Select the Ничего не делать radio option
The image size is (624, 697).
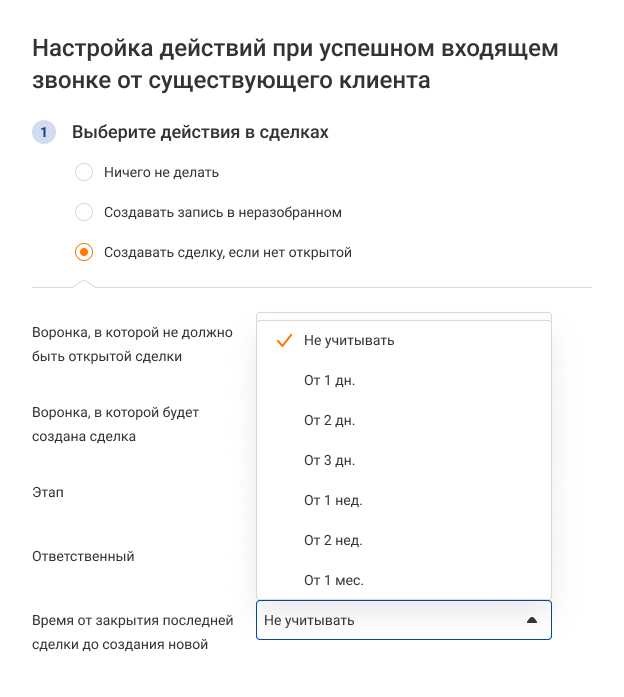[84, 172]
